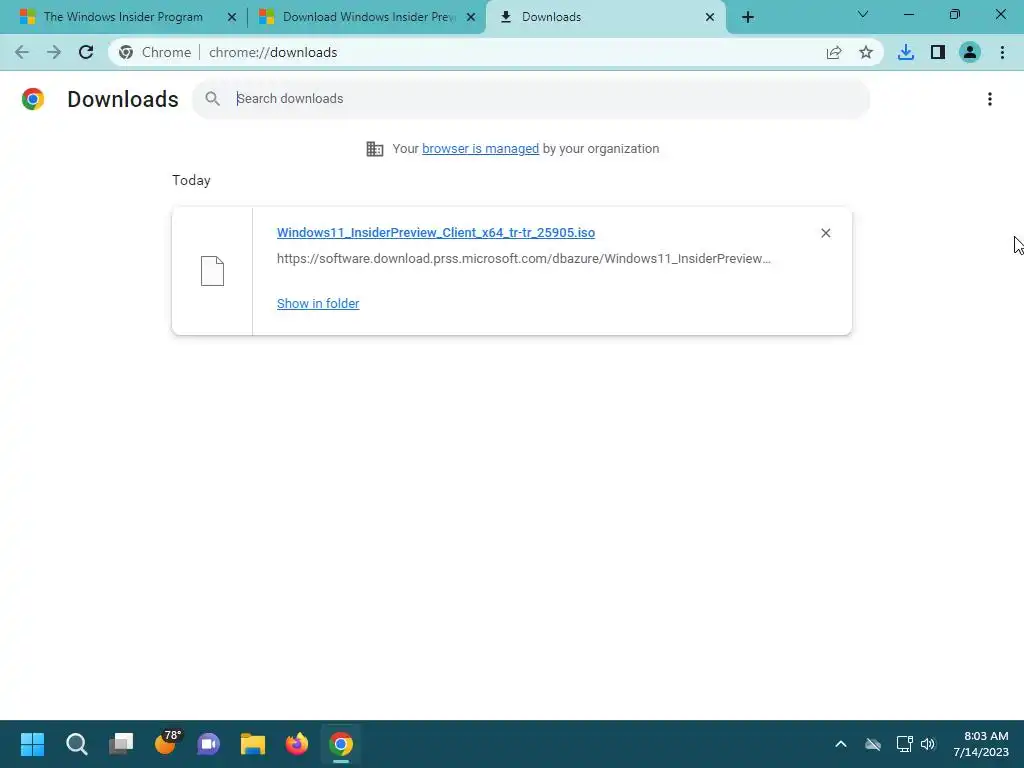Open the 'browser is managed' link

click(x=480, y=149)
